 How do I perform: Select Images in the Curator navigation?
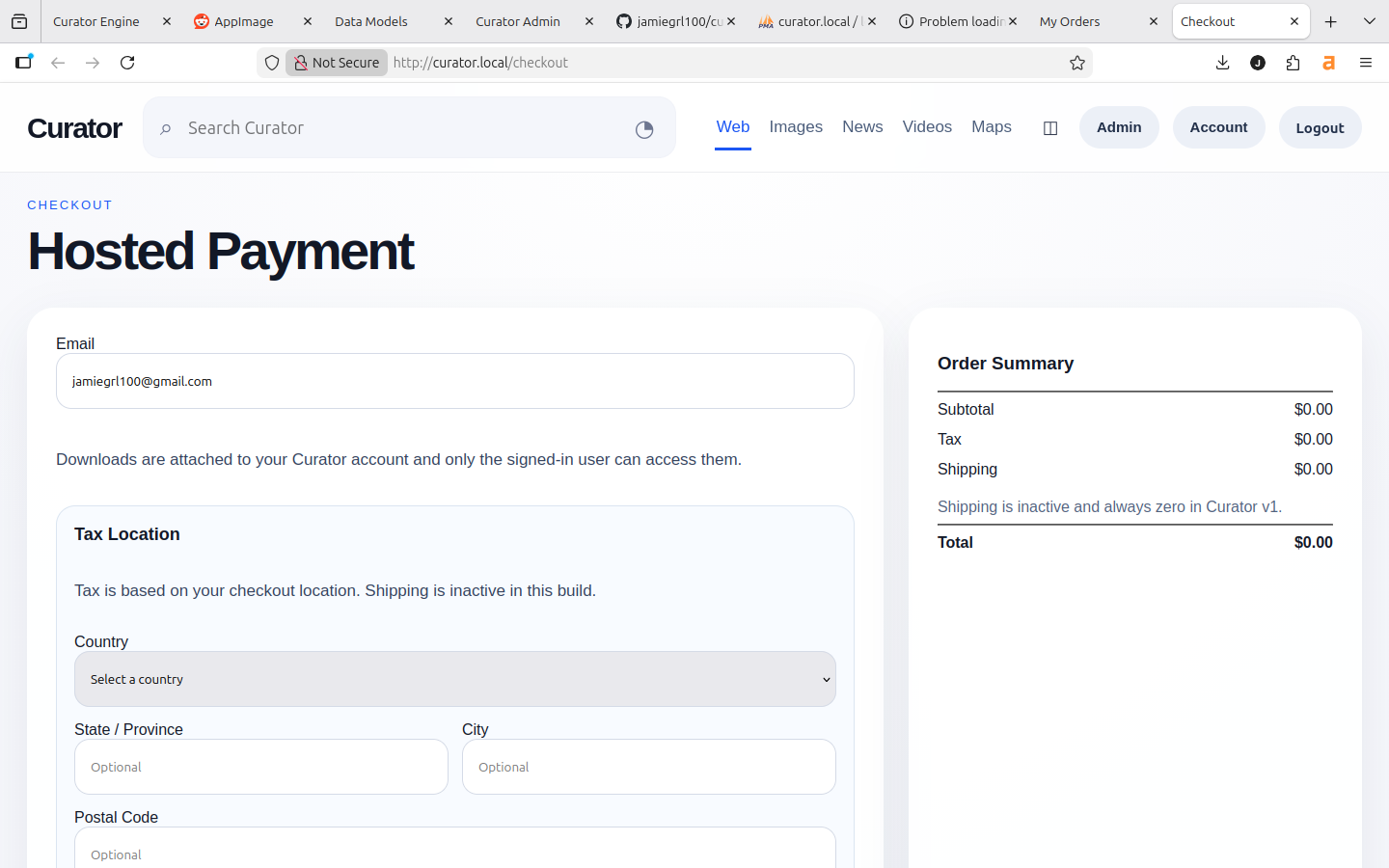tap(795, 126)
